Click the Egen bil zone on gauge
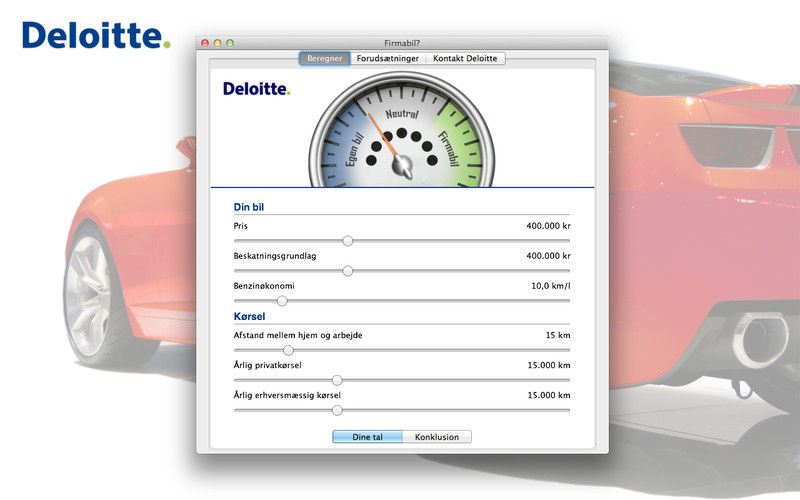This screenshot has width=800, height=500. [x=354, y=149]
